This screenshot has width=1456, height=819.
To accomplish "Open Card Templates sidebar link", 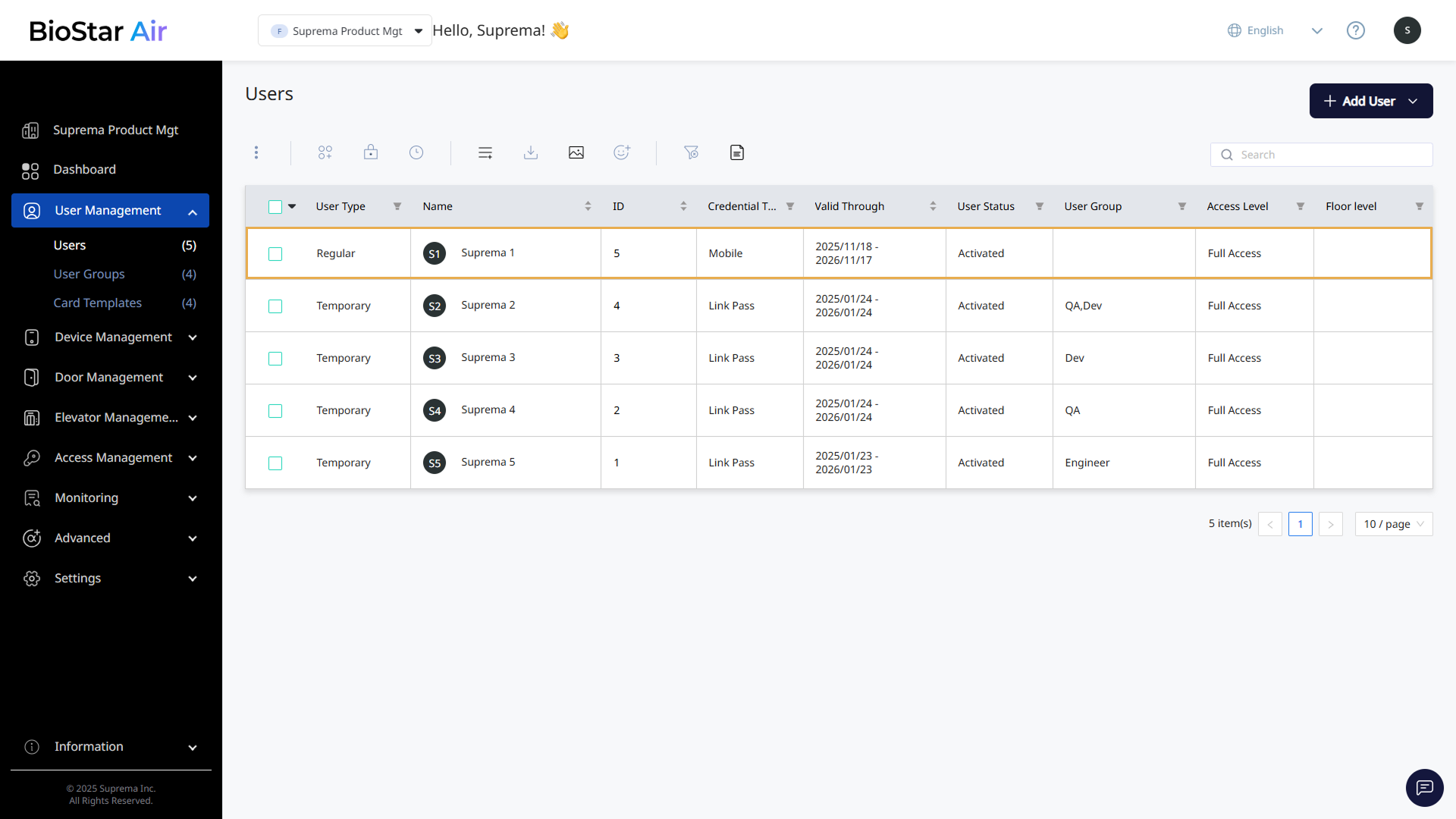I will coord(97,303).
